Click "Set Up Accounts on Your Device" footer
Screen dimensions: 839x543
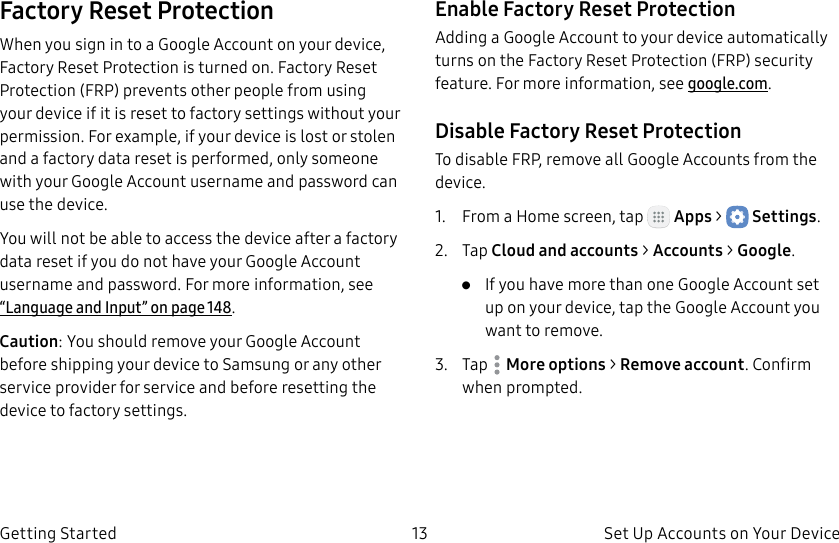[x=720, y=533]
